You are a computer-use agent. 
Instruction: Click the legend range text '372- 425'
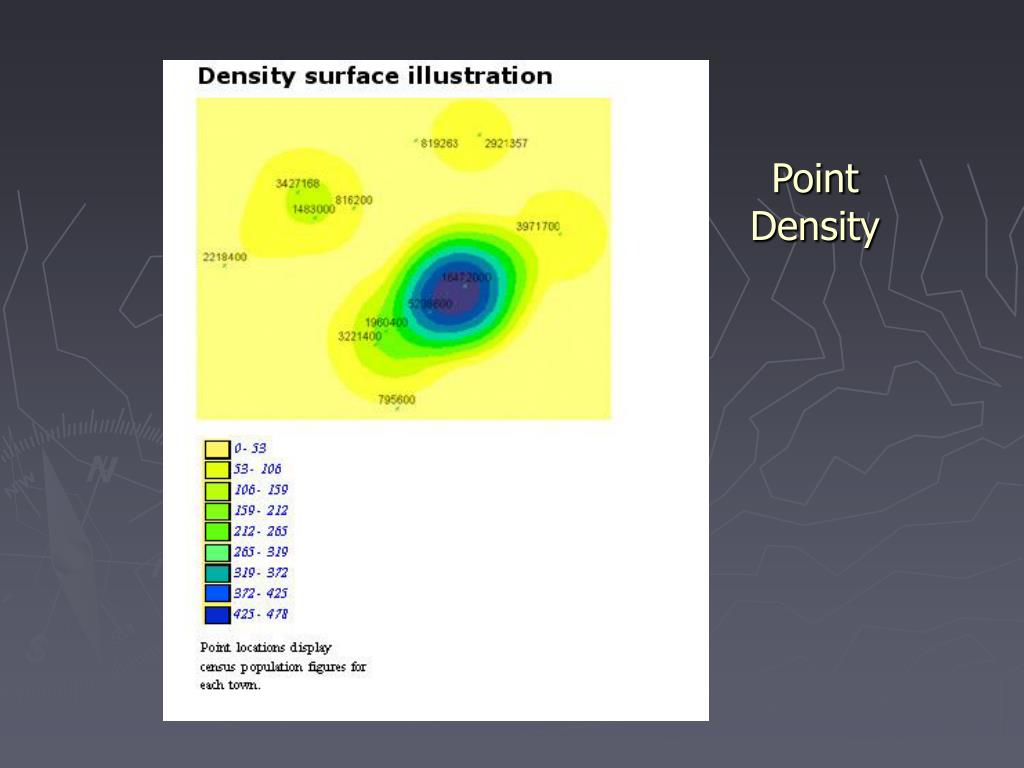click(x=261, y=594)
